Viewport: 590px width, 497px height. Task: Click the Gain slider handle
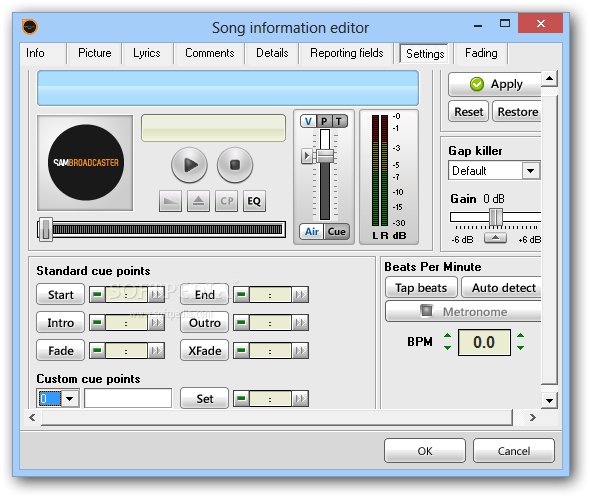(x=496, y=217)
